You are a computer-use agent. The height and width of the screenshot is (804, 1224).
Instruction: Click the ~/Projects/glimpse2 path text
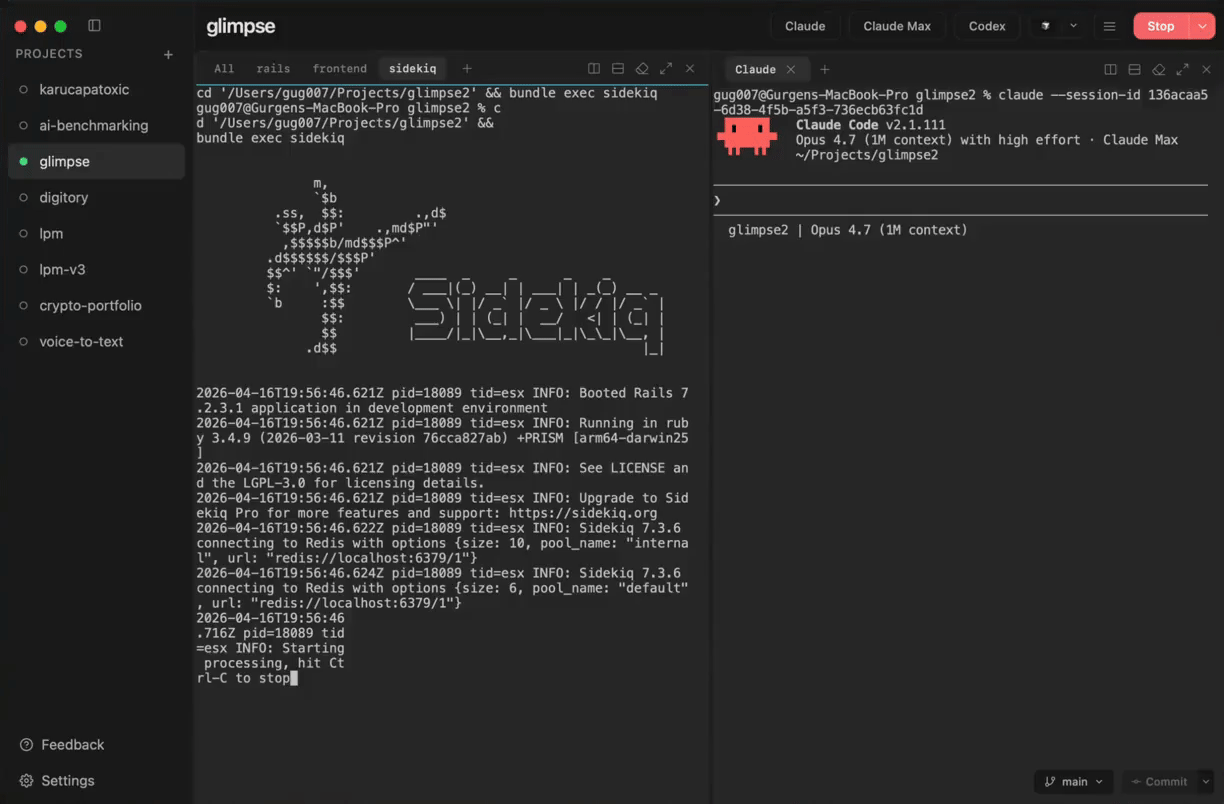point(867,155)
